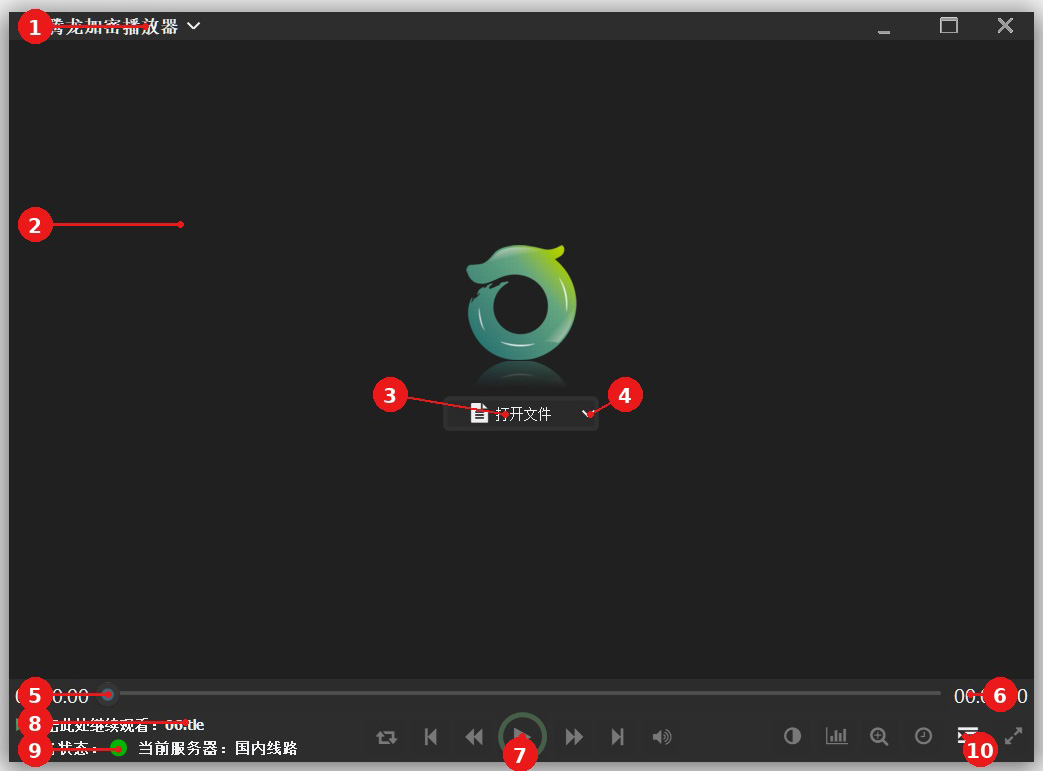Screen dimensions: 1043x771
Task: Click the green status indicator dot
Action: point(118,748)
